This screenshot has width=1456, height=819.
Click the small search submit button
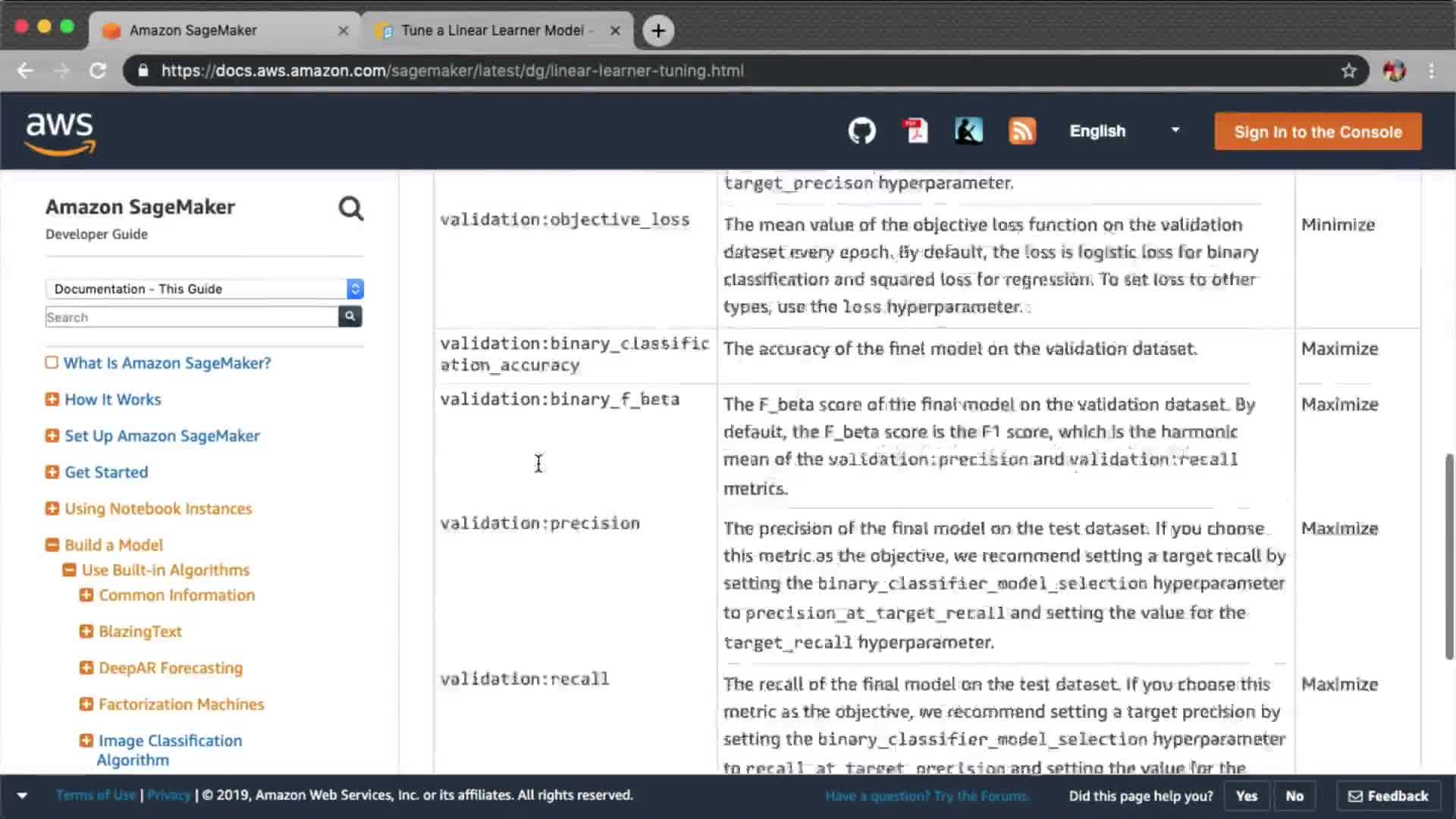pyautogui.click(x=350, y=317)
